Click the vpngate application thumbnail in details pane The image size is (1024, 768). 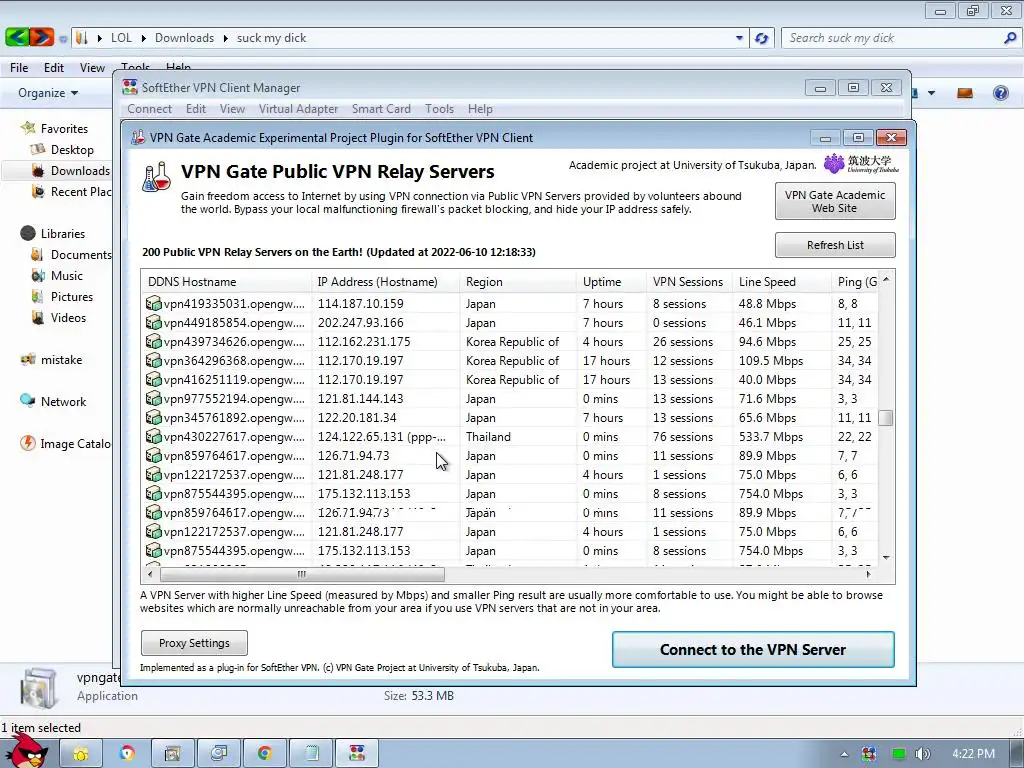pyautogui.click(x=39, y=688)
